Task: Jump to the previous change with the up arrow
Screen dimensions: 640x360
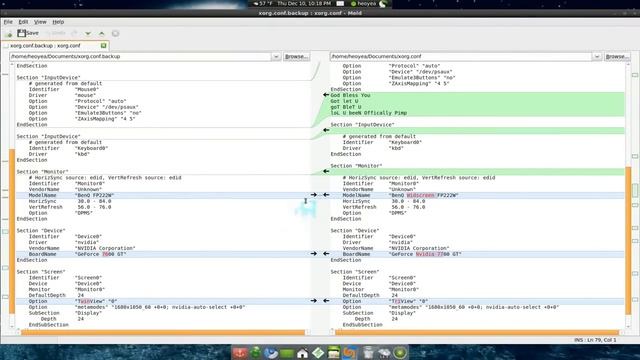Action: point(102,33)
